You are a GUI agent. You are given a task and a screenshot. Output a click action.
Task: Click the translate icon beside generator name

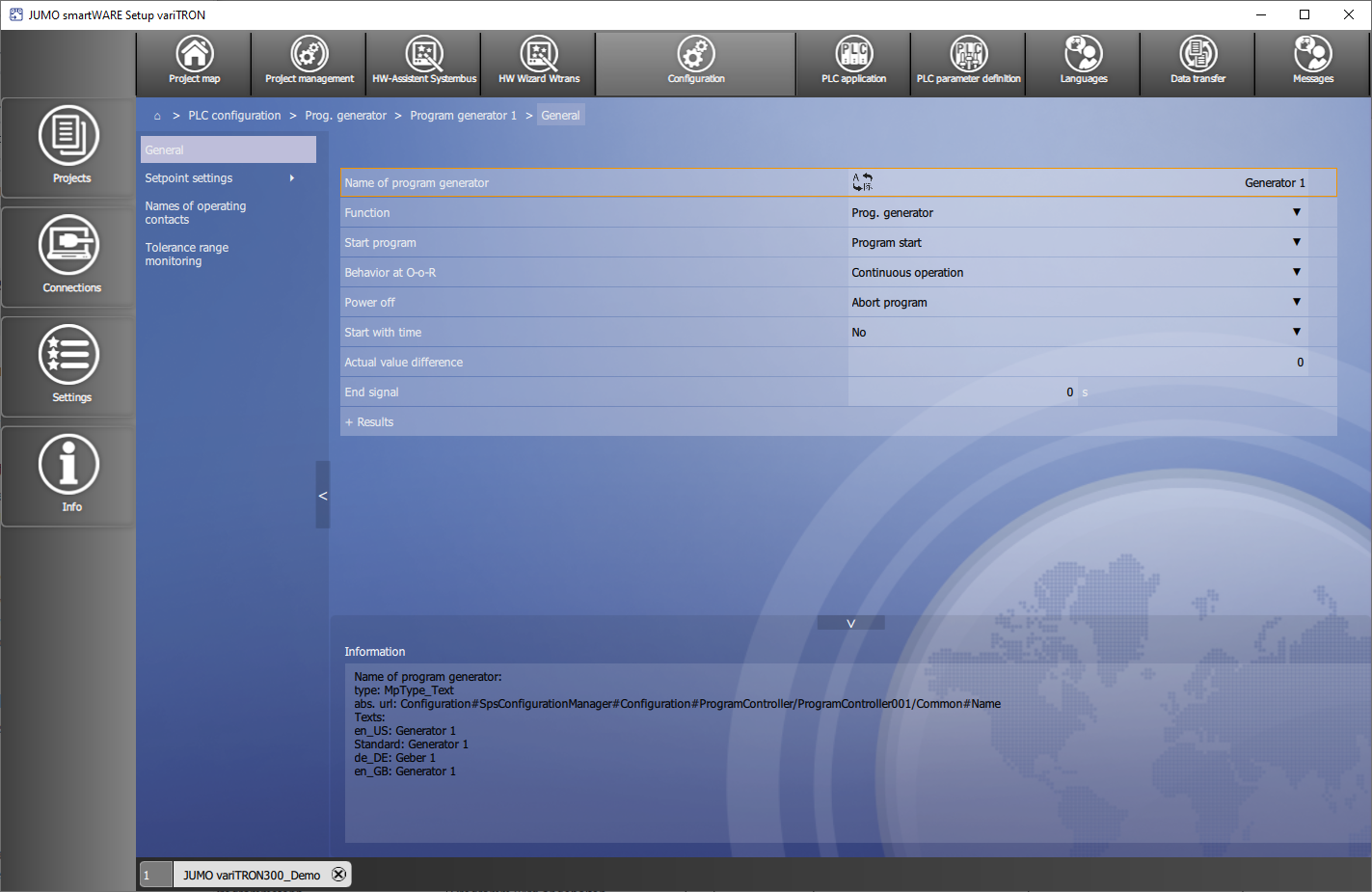862,182
